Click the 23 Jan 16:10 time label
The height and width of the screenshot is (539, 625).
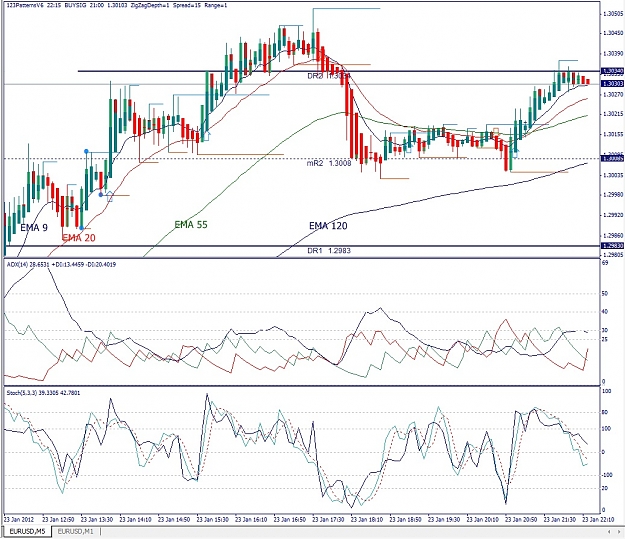tap(251, 520)
